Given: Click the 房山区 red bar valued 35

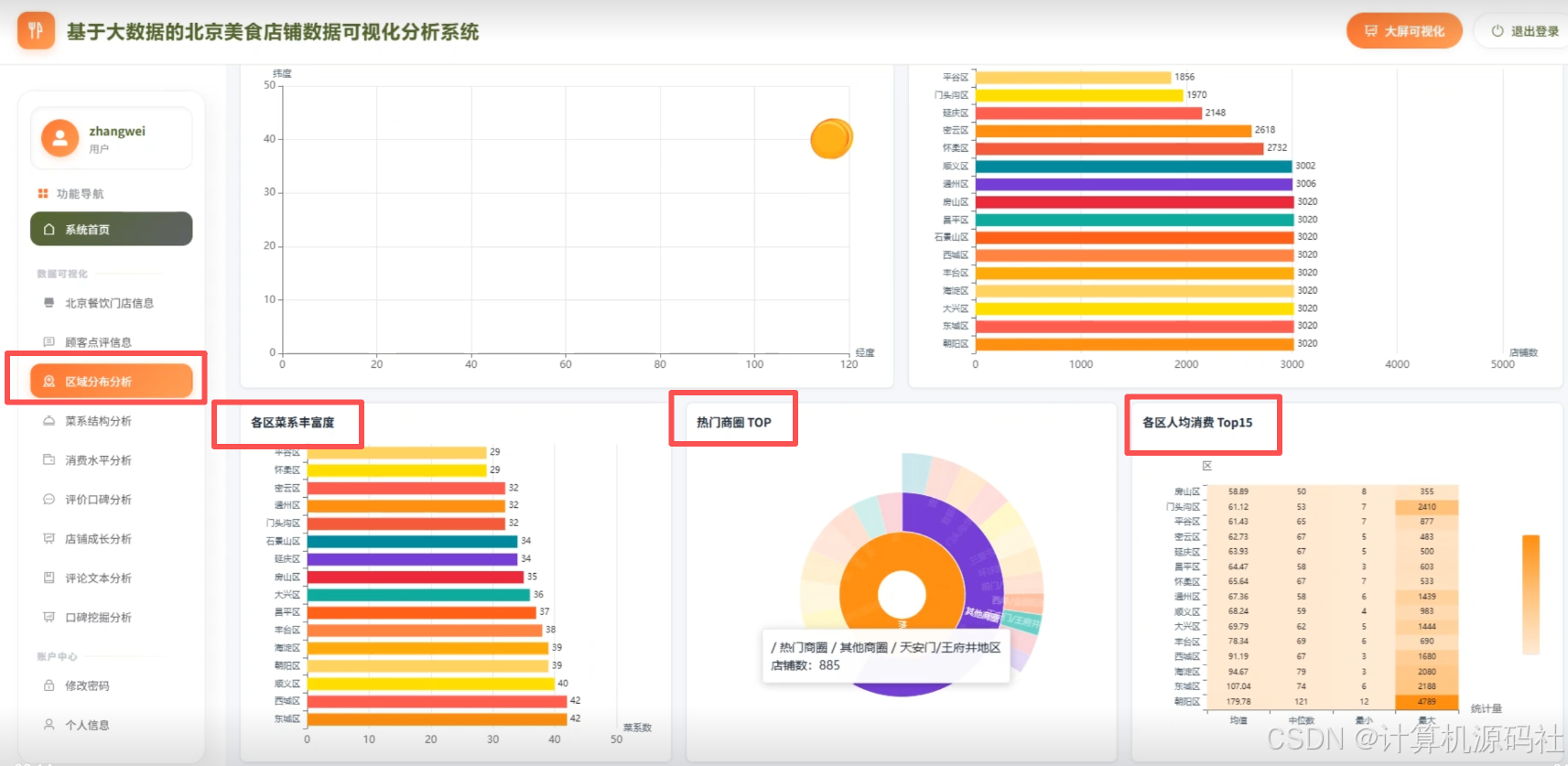Looking at the screenshot, I should tap(415, 577).
